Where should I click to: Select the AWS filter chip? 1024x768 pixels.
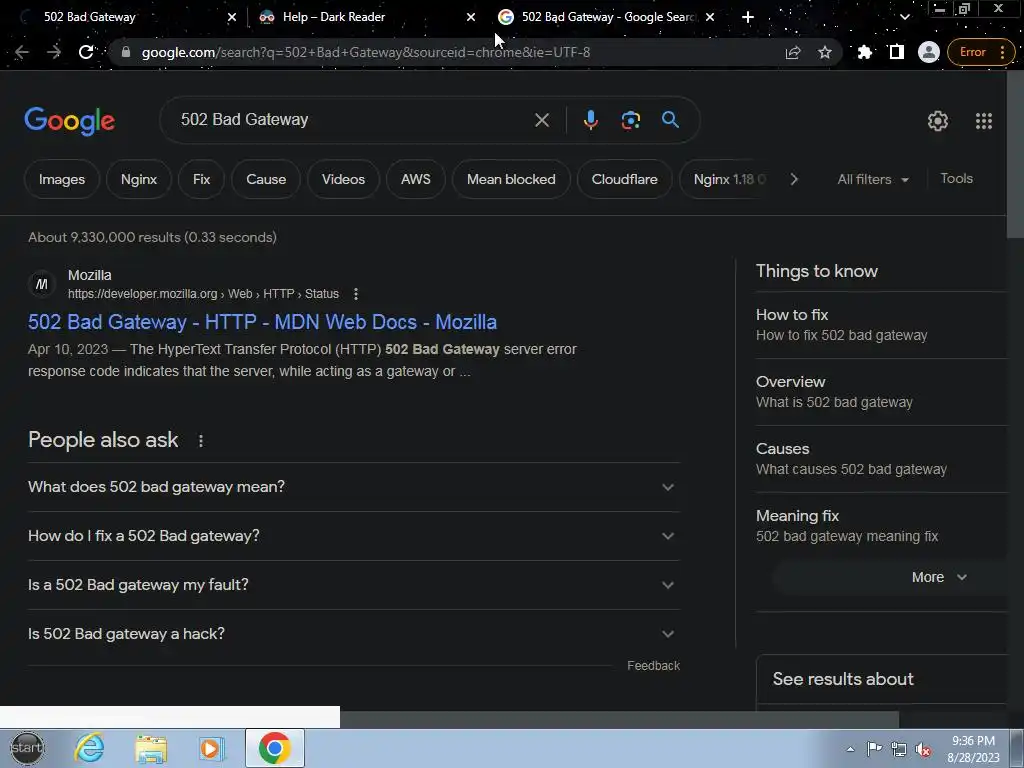tap(416, 180)
